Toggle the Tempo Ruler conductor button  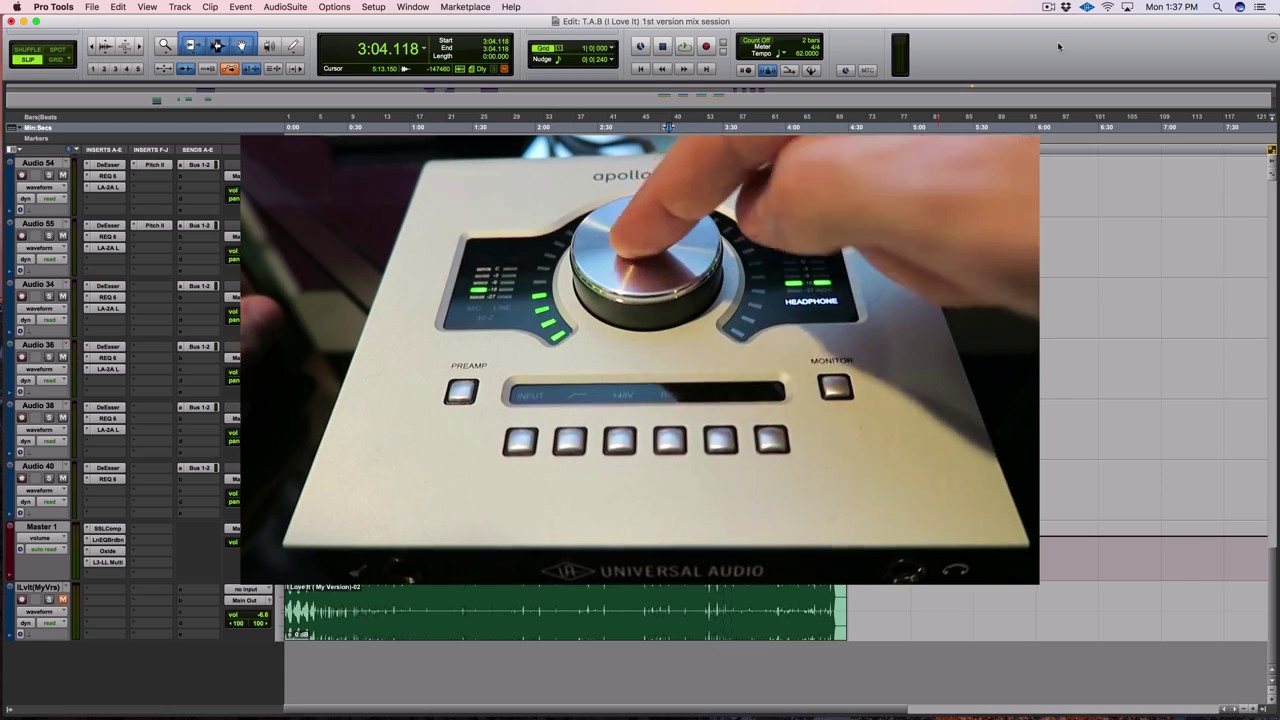coord(811,70)
